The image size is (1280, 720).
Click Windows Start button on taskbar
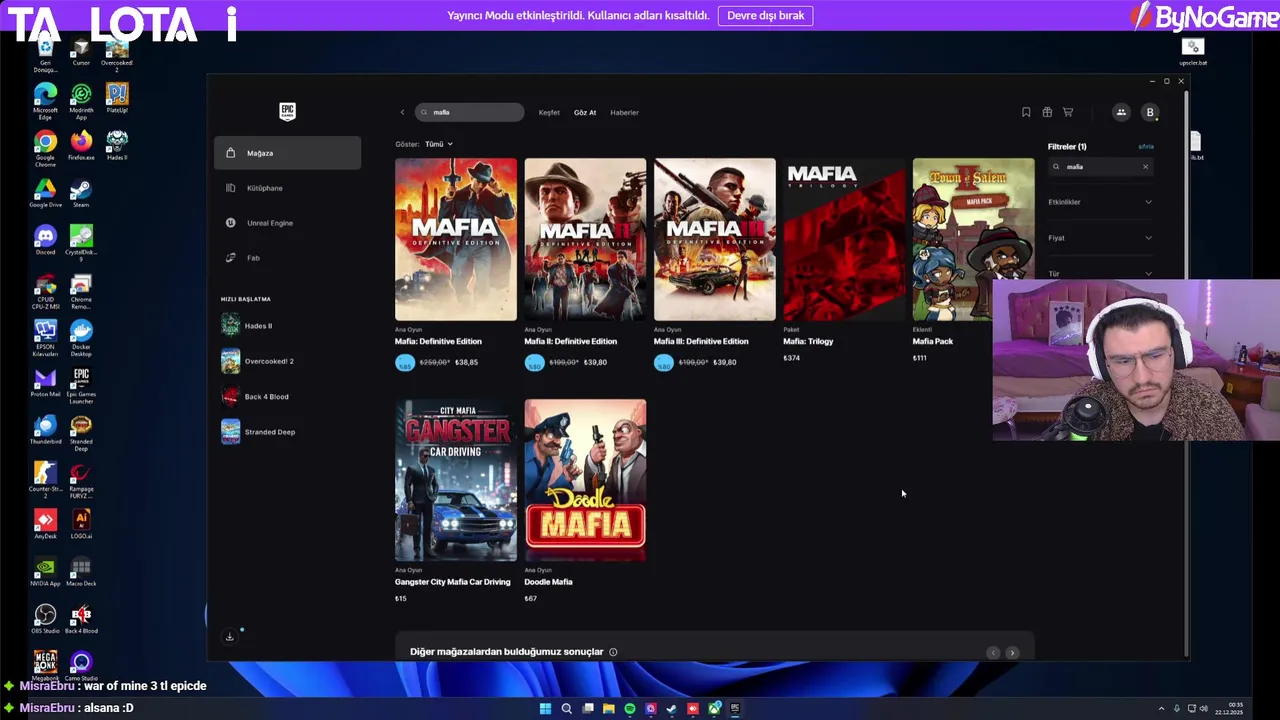point(545,709)
